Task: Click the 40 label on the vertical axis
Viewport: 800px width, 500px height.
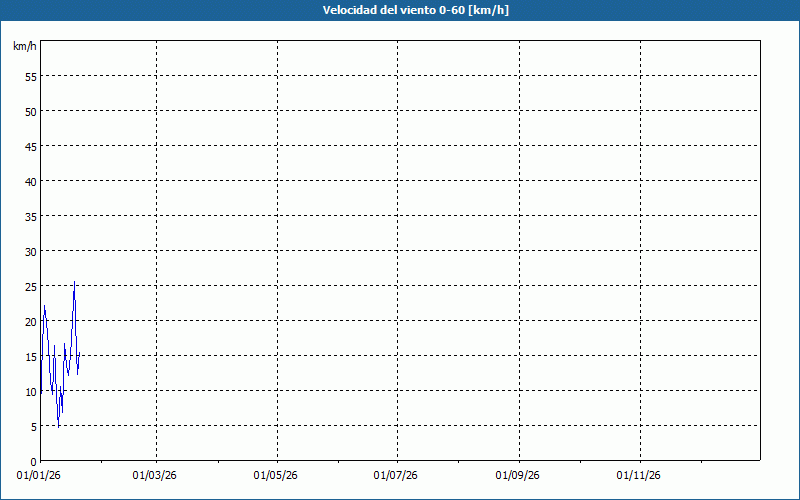Action: pos(30,181)
